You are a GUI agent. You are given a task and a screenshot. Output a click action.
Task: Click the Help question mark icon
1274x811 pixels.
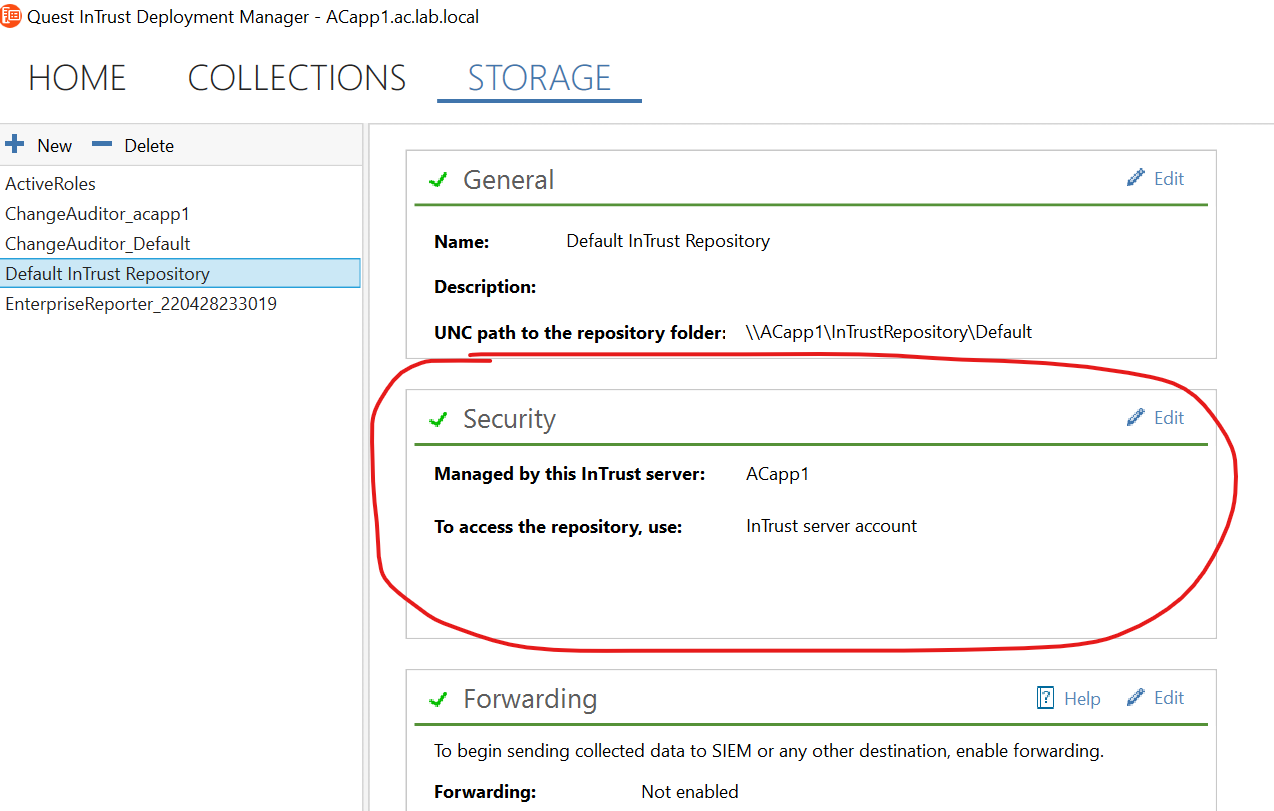1046,698
